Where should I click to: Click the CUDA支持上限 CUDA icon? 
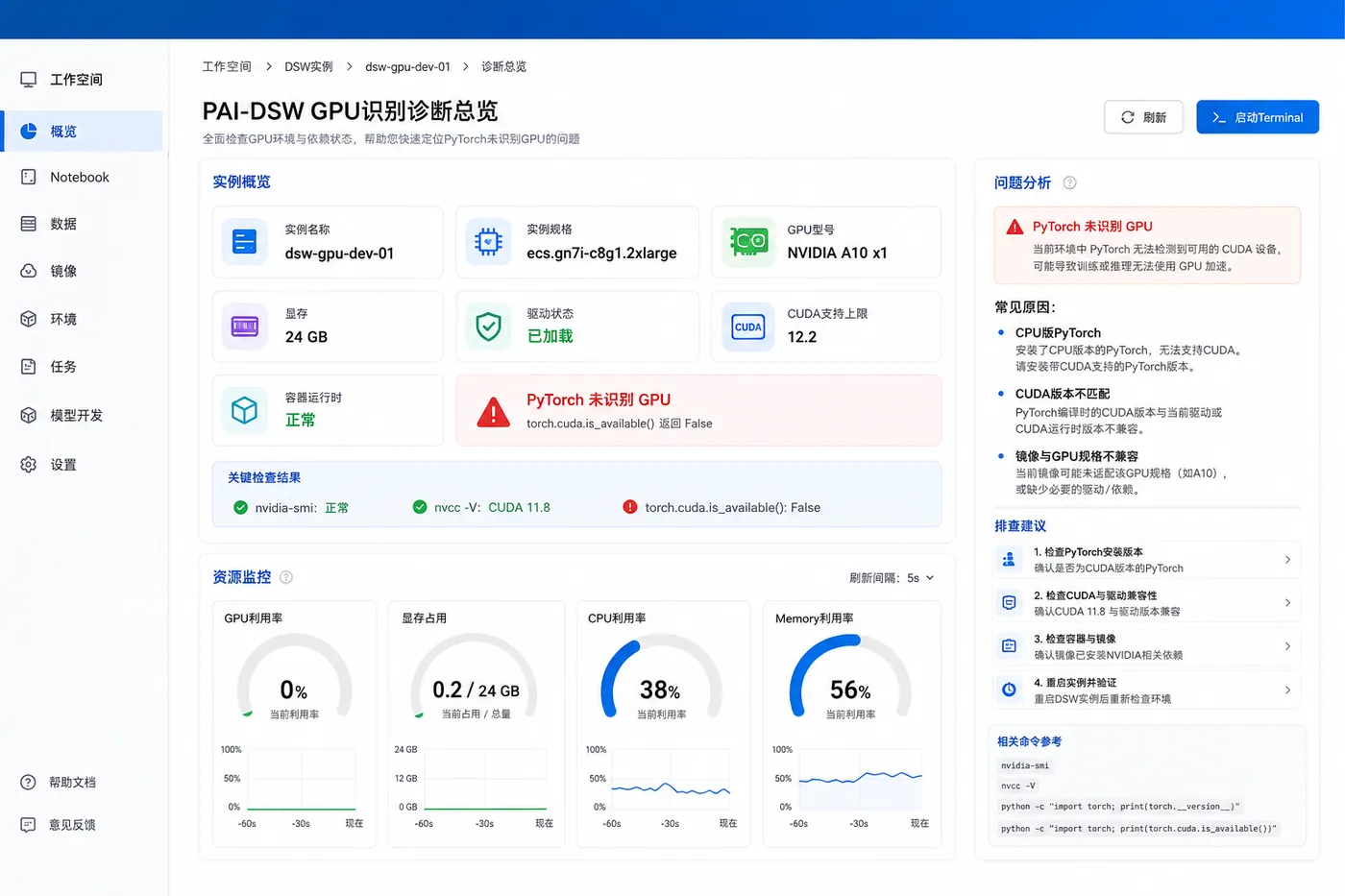tap(748, 326)
